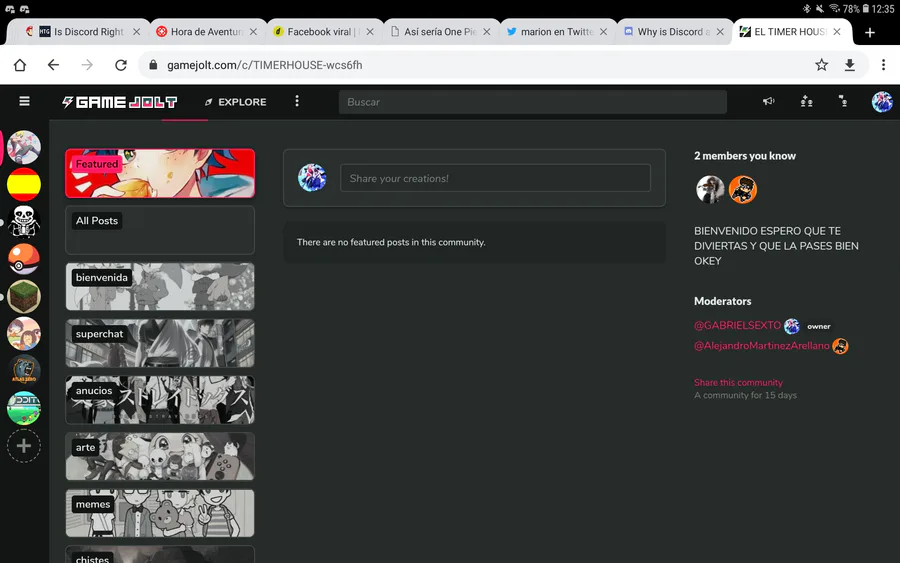Open the superchat channel
This screenshot has height=563, width=900.
pyautogui.click(x=160, y=343)
